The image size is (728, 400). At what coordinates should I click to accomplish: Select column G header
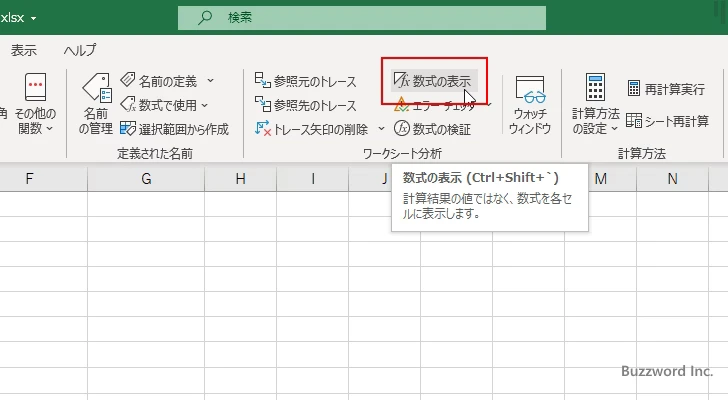point(146,179)
